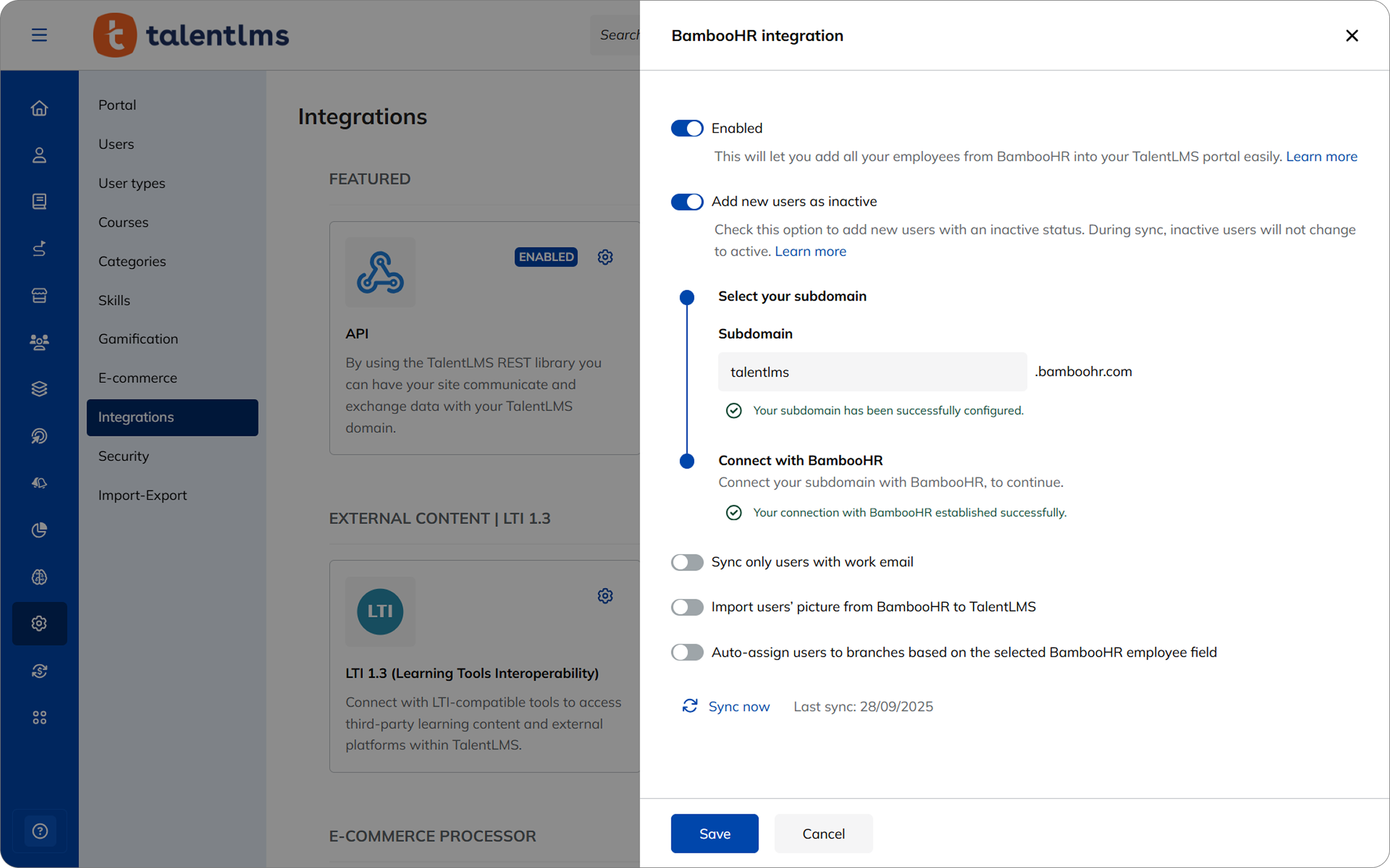The width and height of the screenshot is (1390, 868).
Task: Click the Last sync: 28/09/2025 text
Action: [x=863, y=706]
